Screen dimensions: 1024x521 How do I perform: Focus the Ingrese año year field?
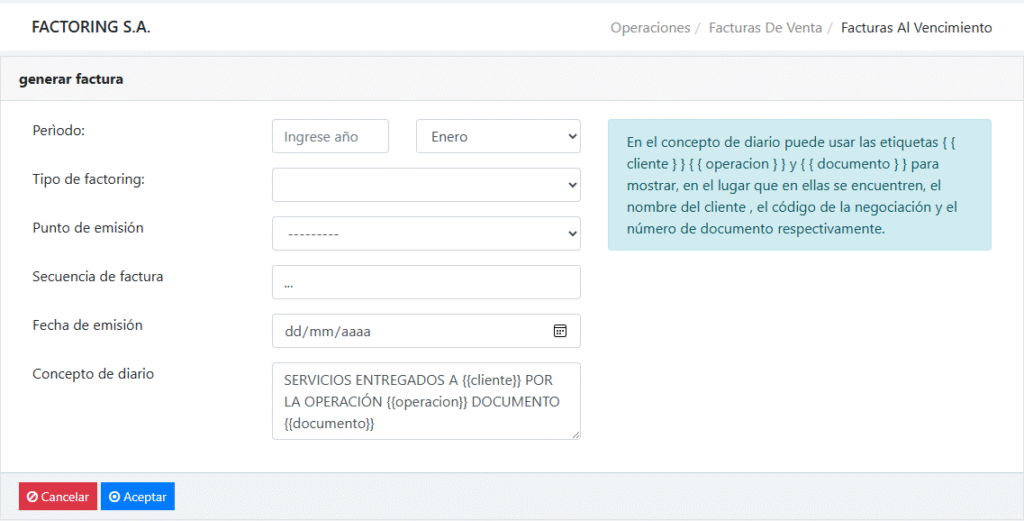[x=330, y=137]
